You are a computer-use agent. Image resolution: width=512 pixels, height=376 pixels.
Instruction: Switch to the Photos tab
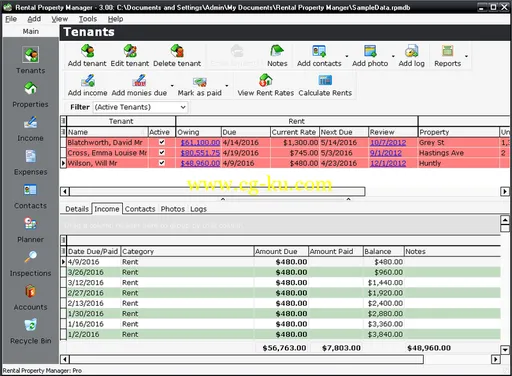tap(173, 209)
